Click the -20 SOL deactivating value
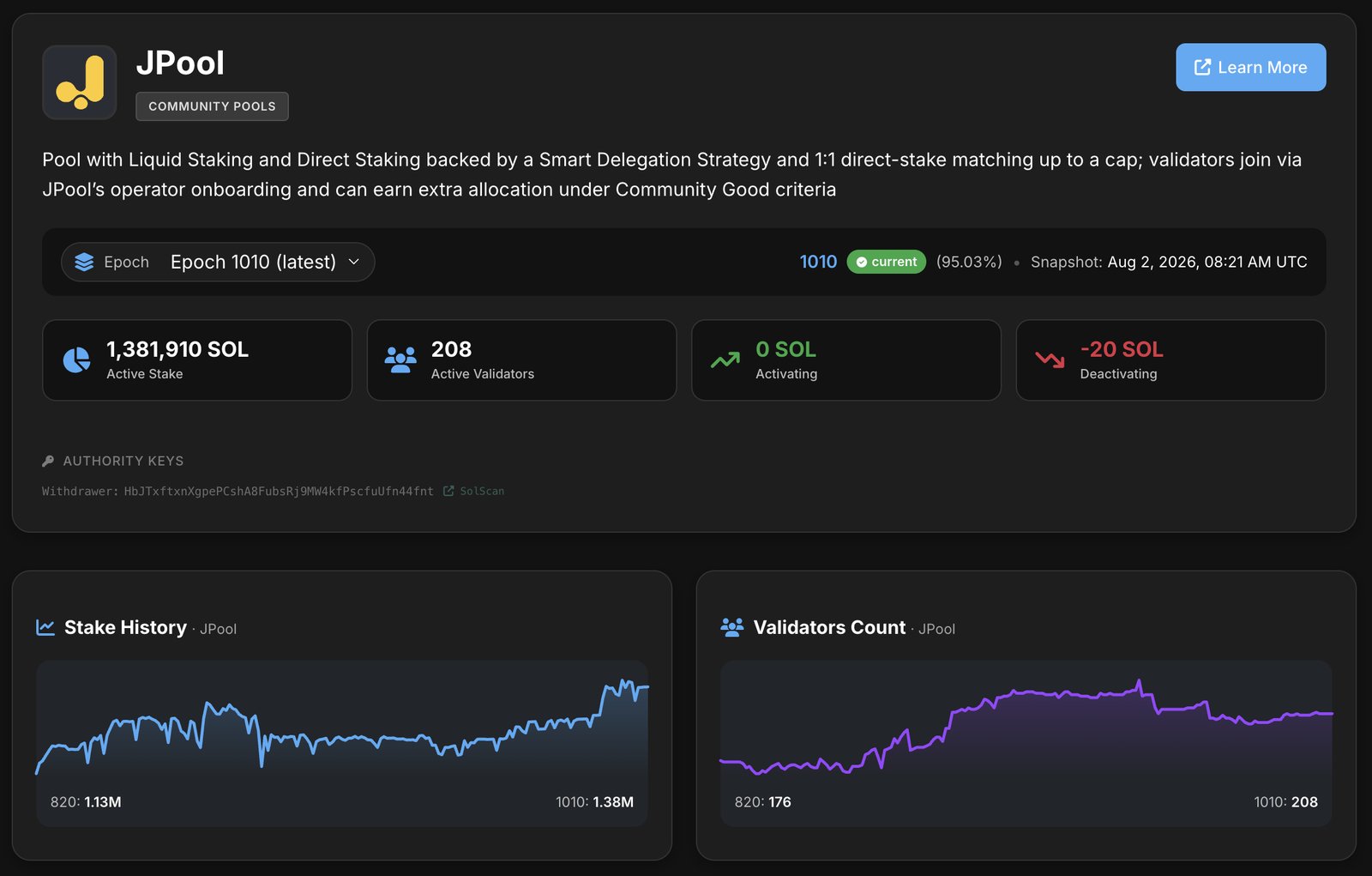The width and height of the screenshot is (1372, 876). (x=1122, y=349)
